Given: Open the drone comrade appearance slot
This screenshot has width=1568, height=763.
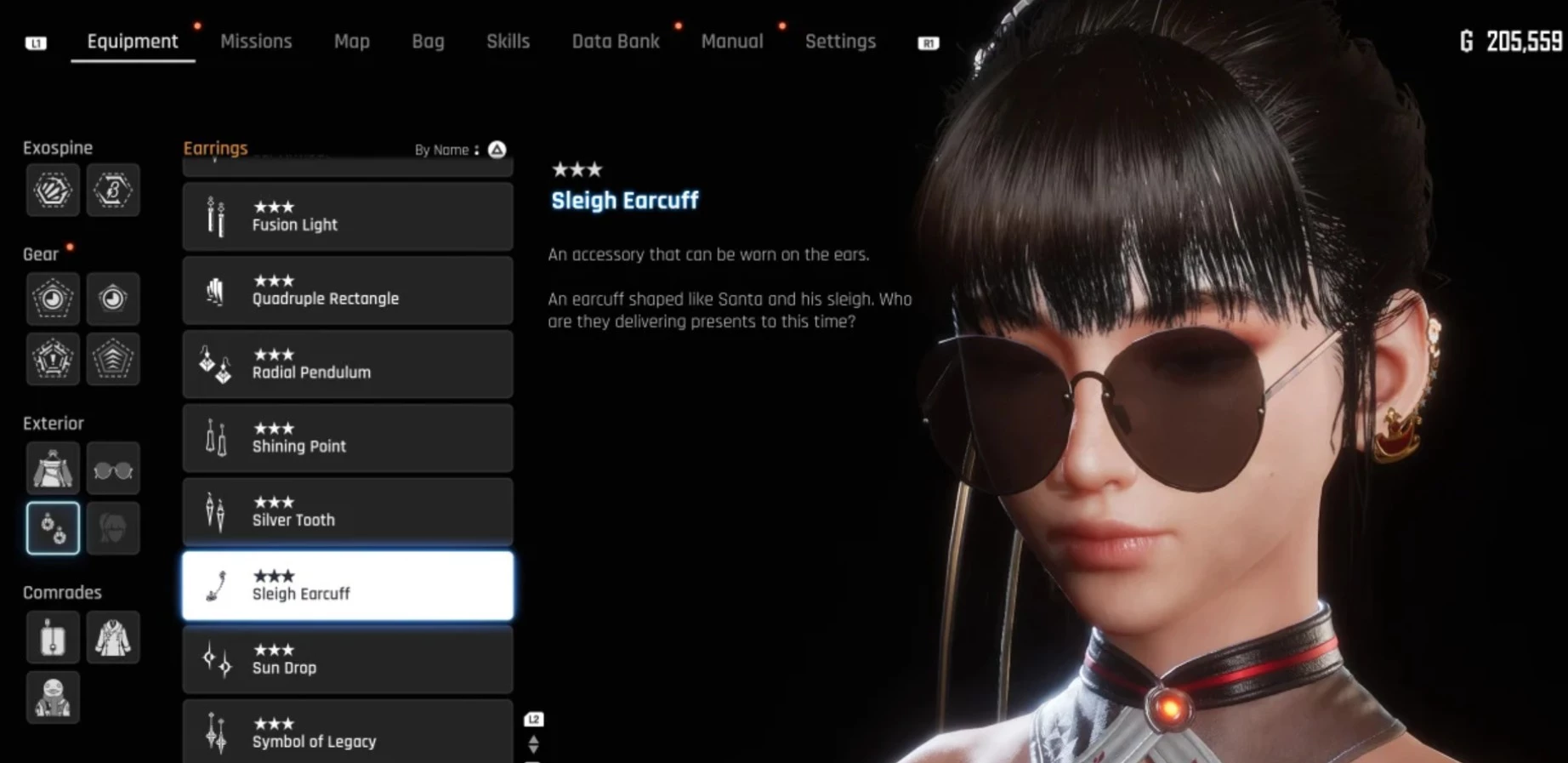Looking at the screenshot, I should coord(53,637).
